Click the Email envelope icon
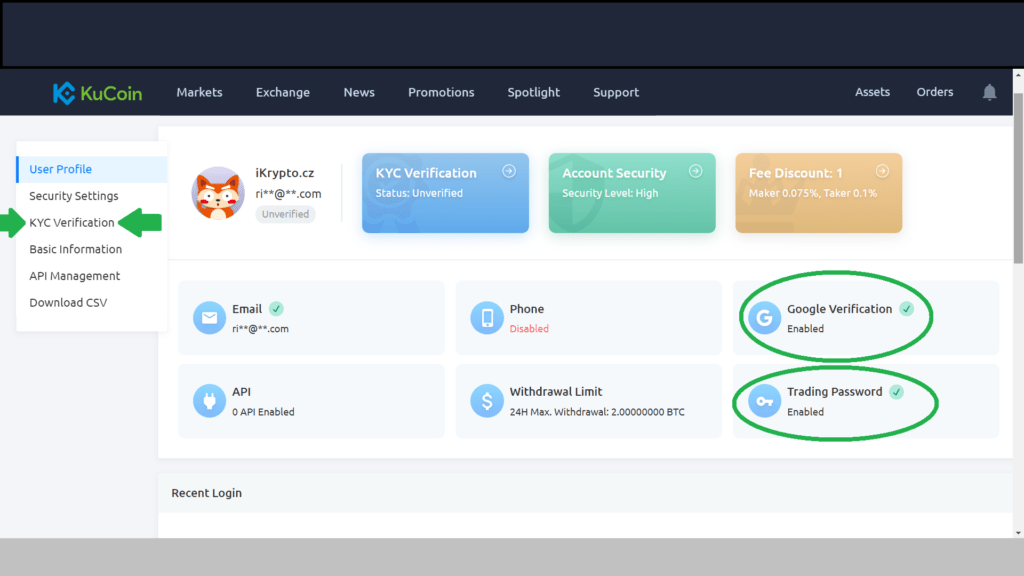 pos(209,317)
